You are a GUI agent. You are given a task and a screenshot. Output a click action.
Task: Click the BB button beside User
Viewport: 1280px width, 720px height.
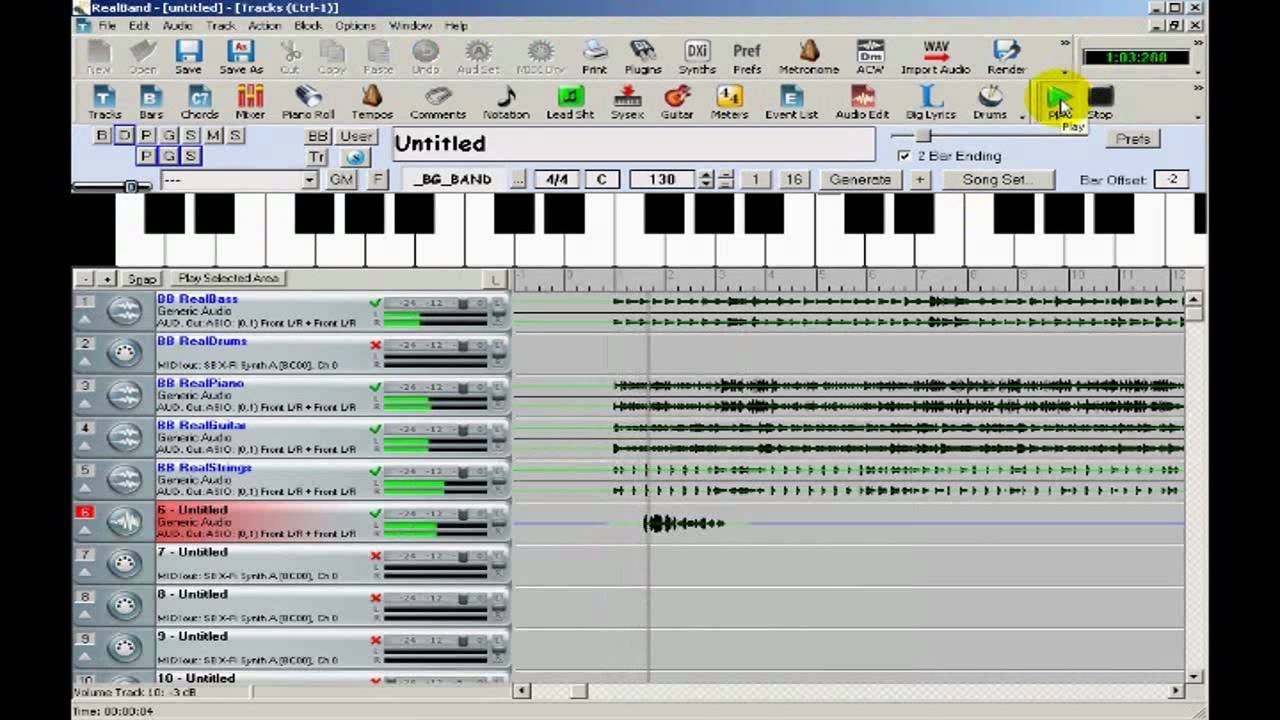pos(318,137)
